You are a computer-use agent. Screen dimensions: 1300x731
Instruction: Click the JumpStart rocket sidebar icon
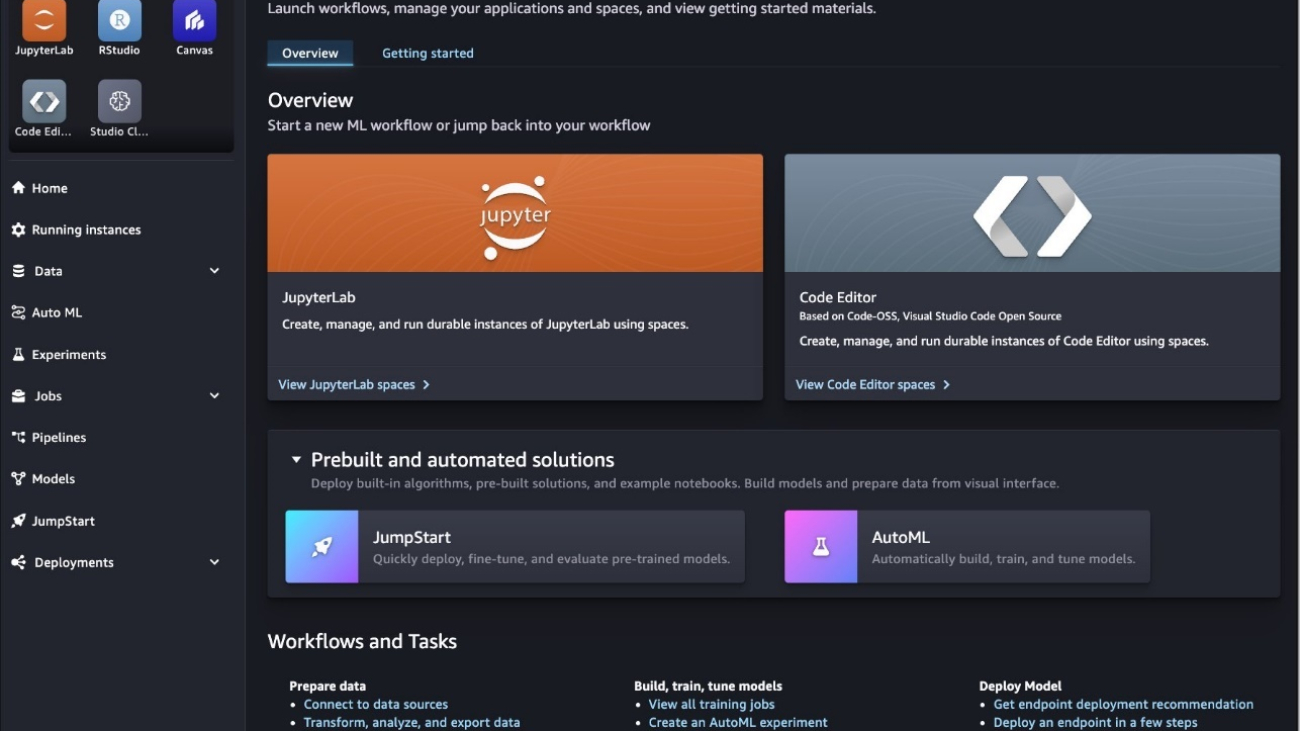(18, 521)
